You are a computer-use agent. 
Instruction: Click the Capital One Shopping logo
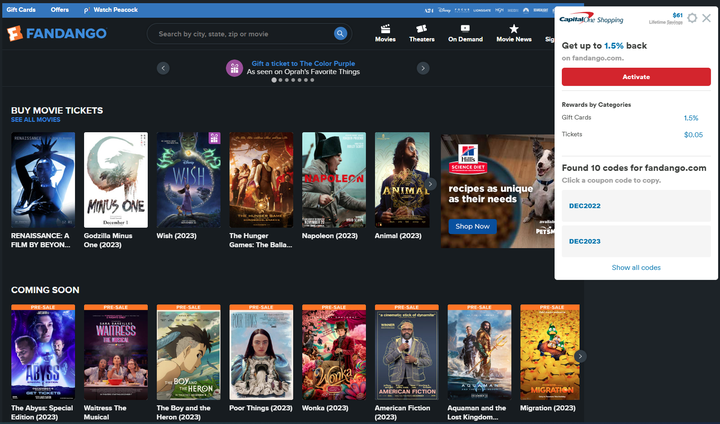coord(591,19)
